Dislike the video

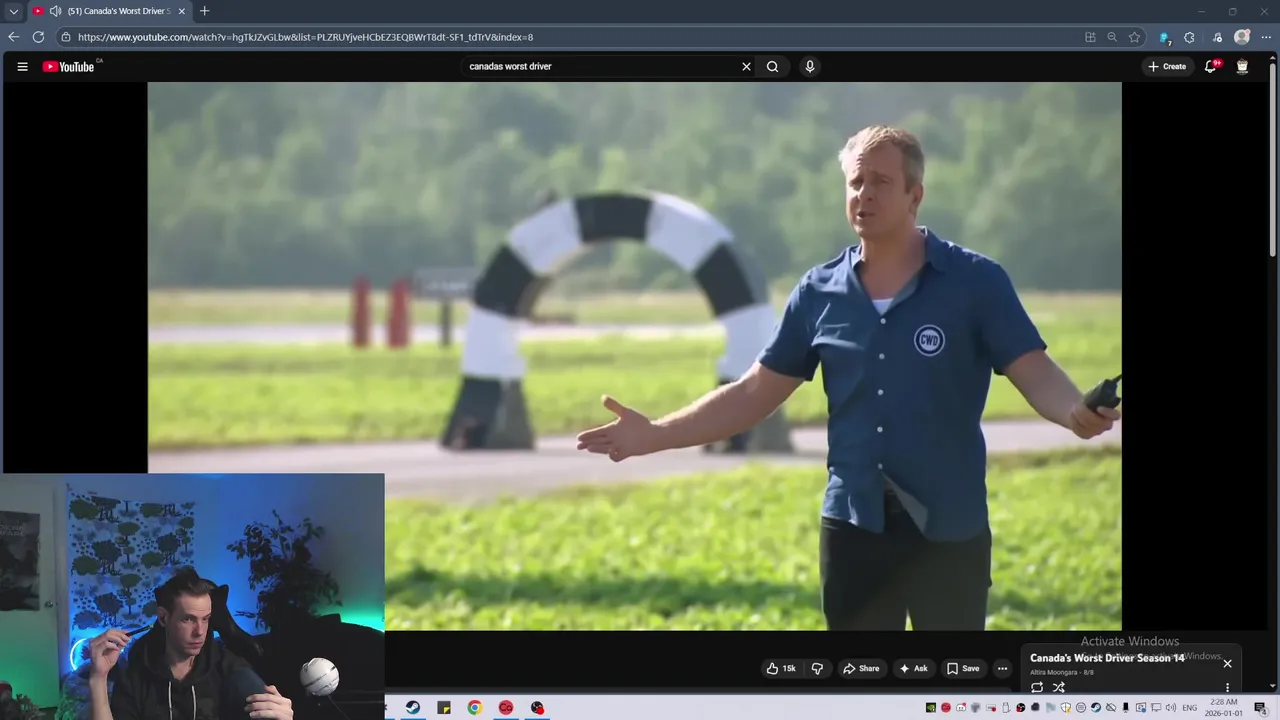tap(817, 668)
